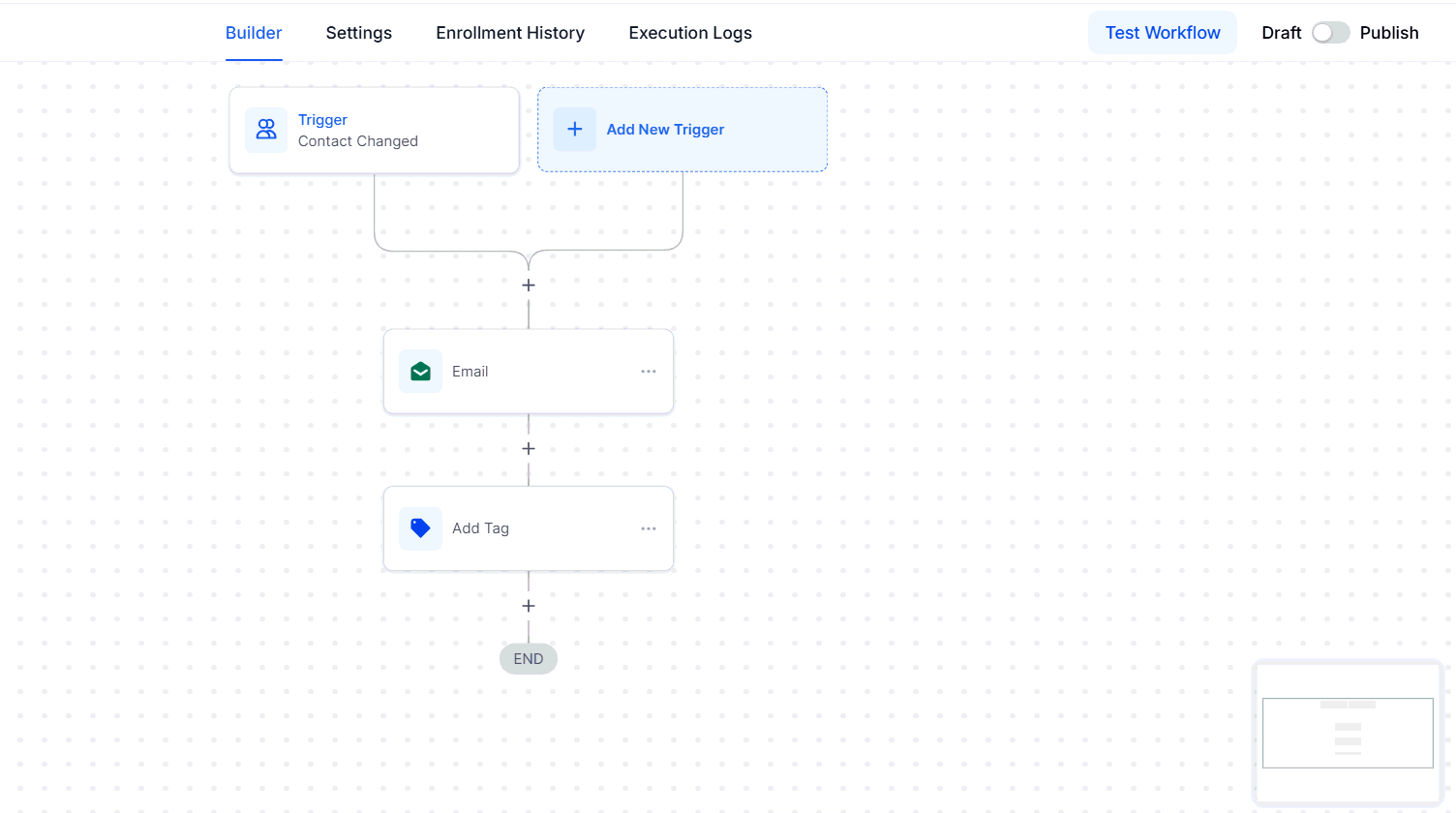Go to the Execution Logs tab
This screenshot has width=1456, height=813.
coord(690,33)
